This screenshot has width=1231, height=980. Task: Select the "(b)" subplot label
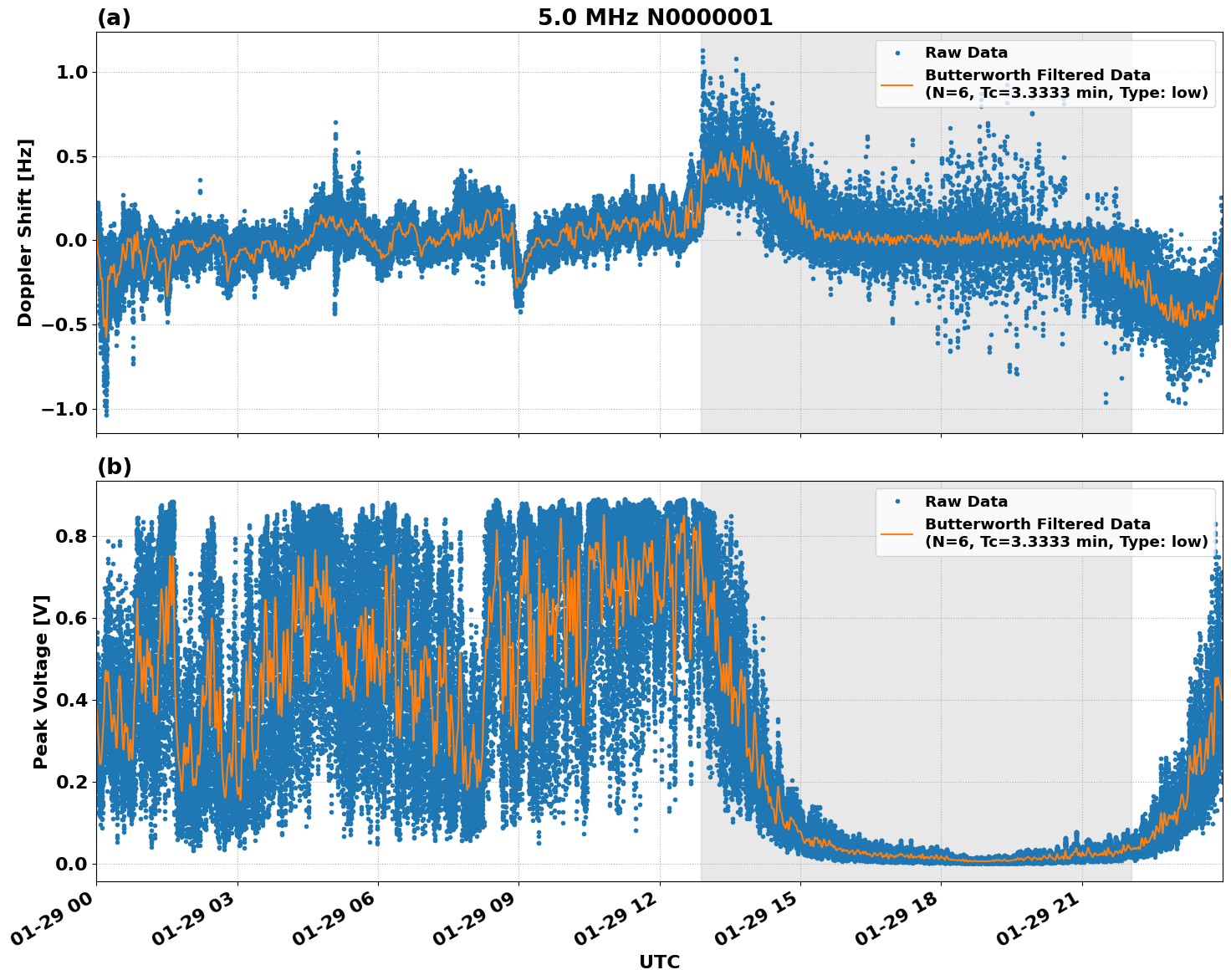tap(115, 466)
